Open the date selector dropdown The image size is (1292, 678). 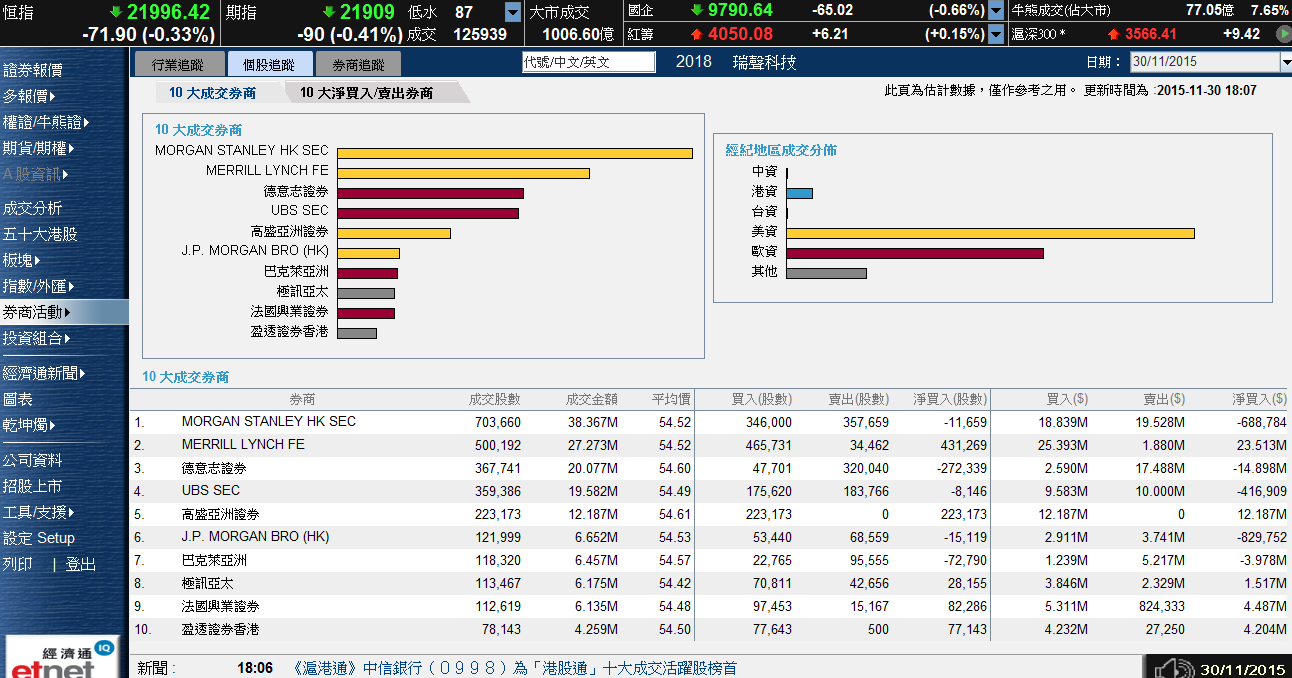pyautogui.click(x=1285, y=62)
